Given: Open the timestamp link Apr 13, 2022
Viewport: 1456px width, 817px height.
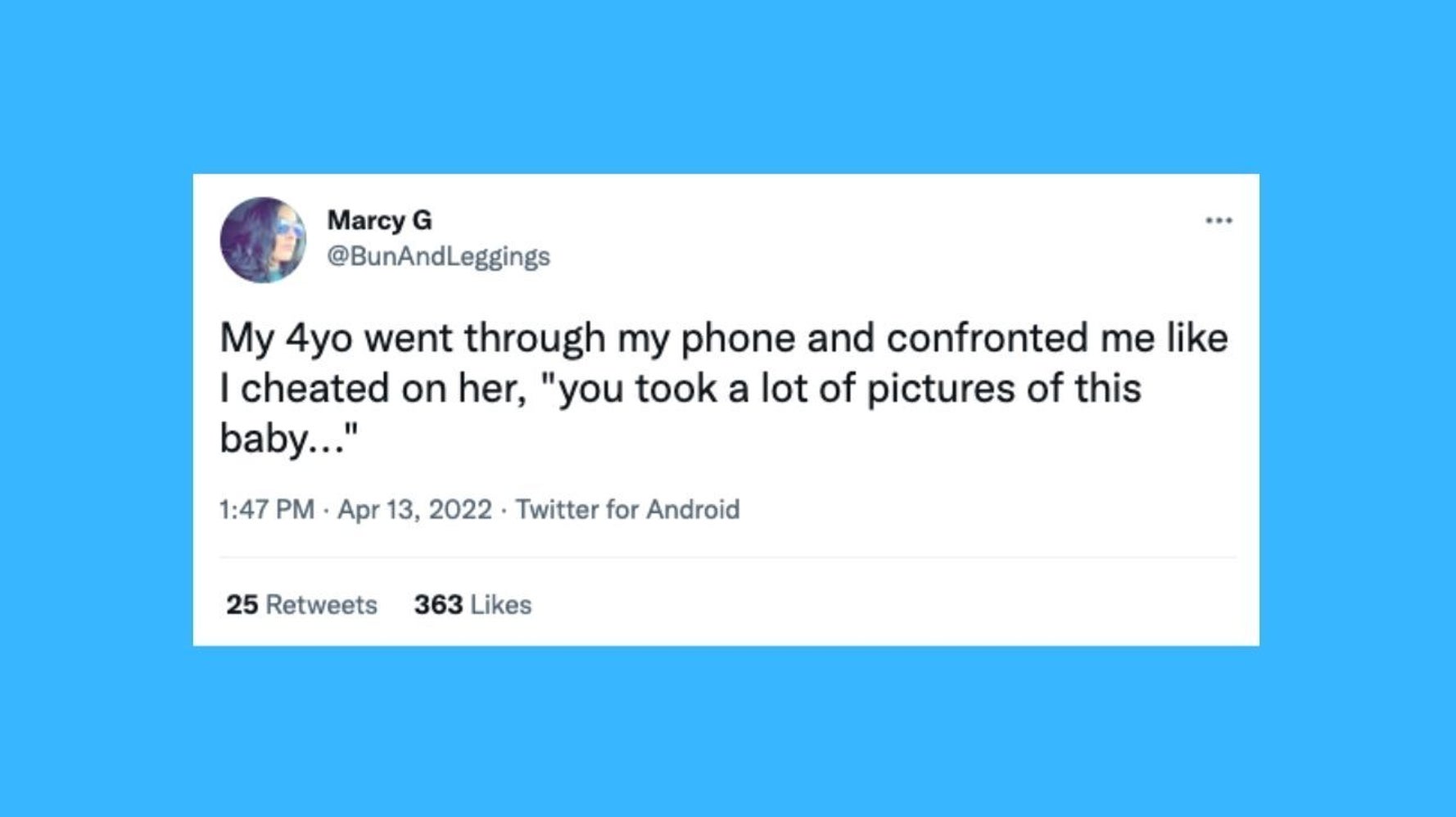Looking at the screenshot, I should pos(413,508).
